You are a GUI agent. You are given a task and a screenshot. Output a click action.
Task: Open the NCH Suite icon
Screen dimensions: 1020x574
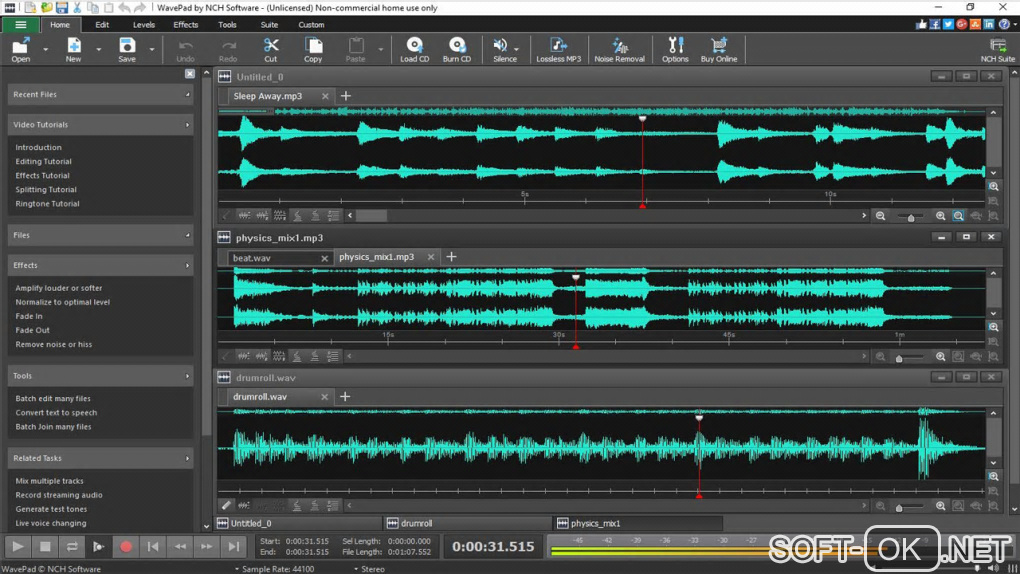[x=997, y=46]
